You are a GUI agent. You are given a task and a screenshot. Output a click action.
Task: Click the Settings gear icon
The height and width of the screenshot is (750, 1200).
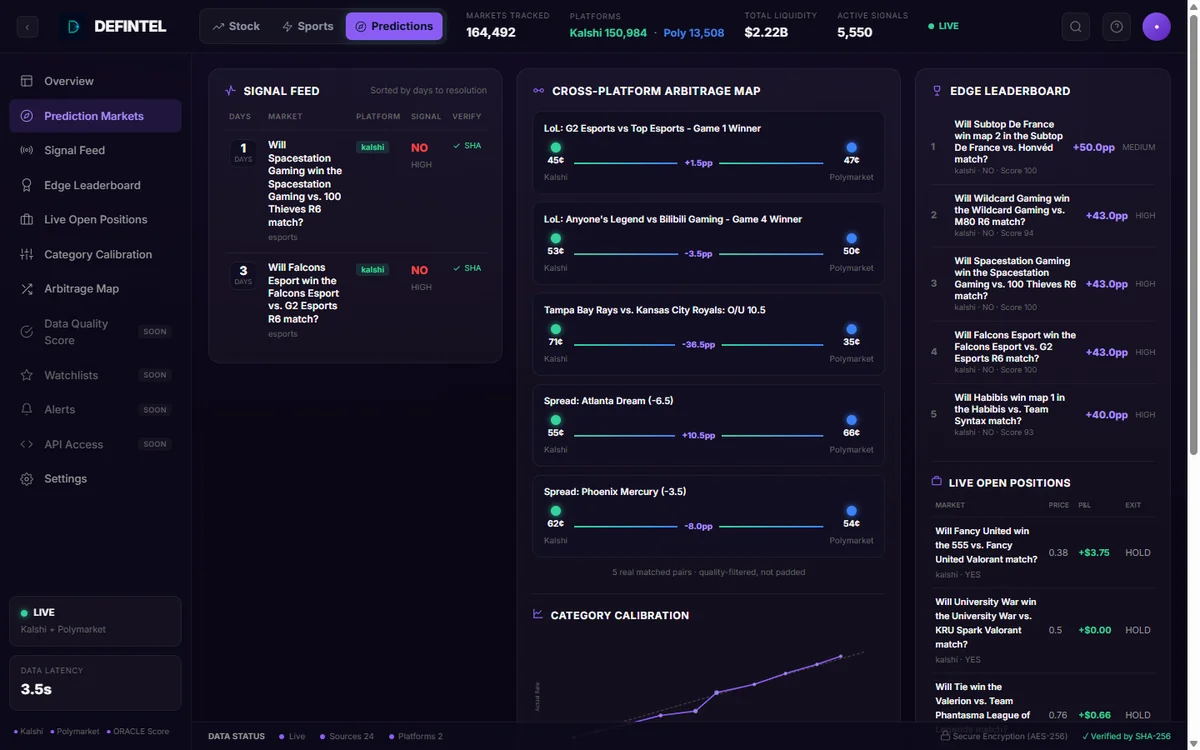[x=27, y=479]
